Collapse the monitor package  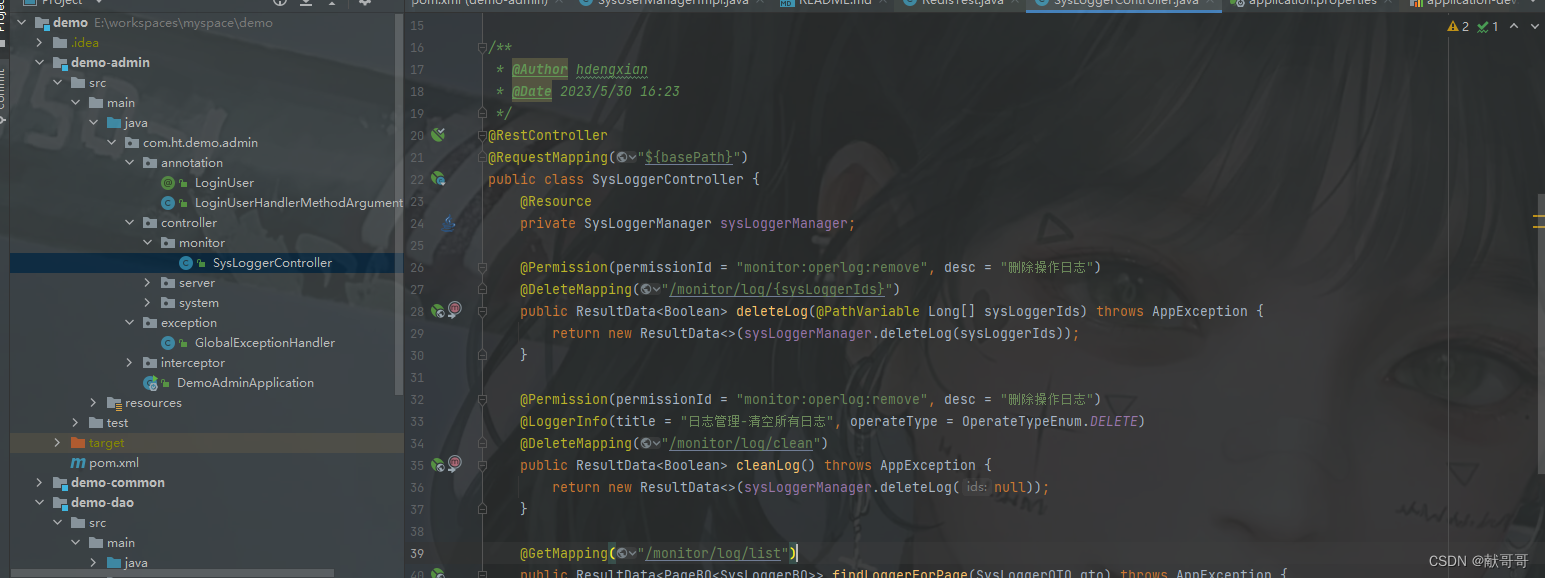click(148, 243)
